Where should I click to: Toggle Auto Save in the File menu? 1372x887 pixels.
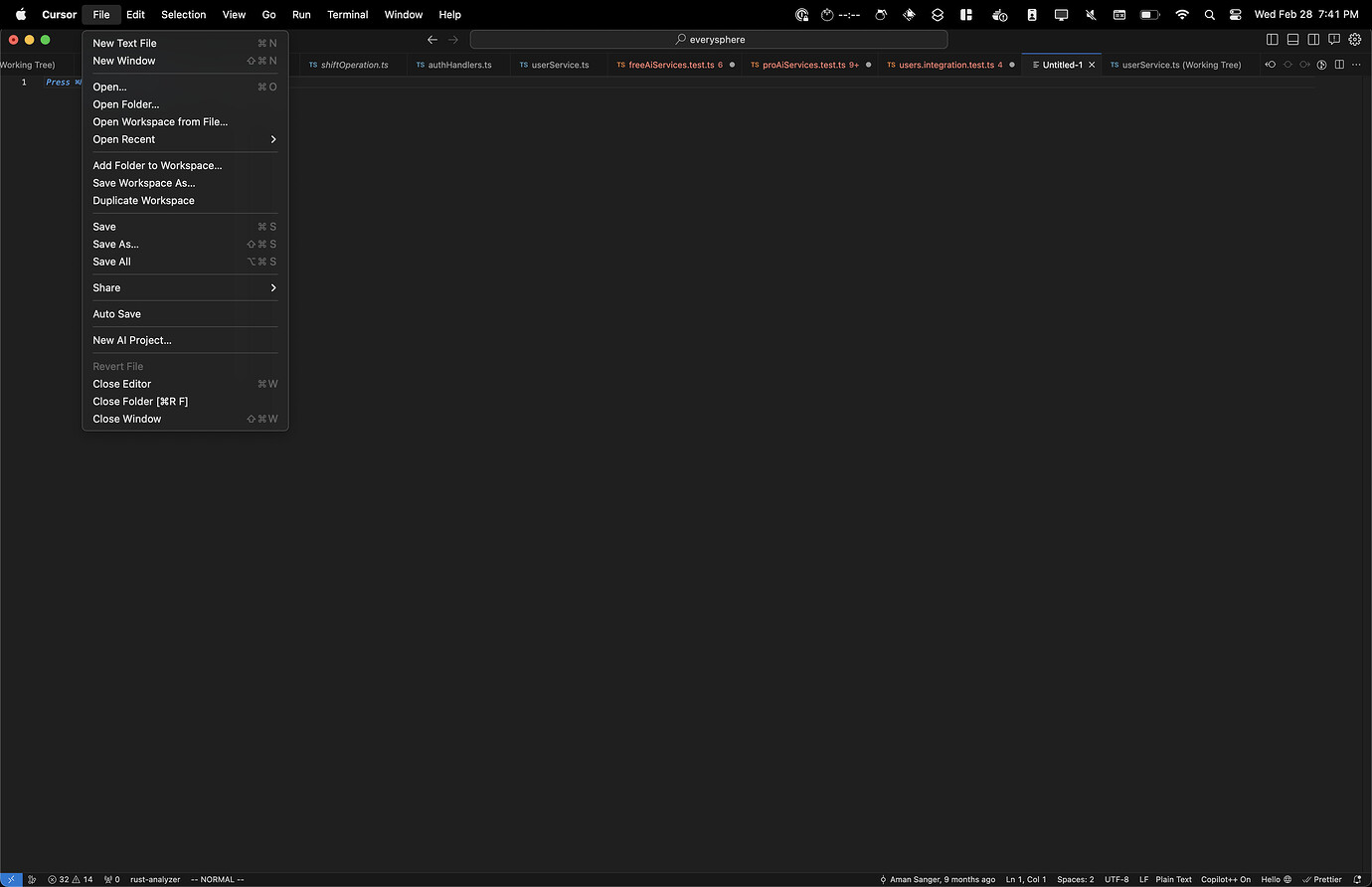coord(116,313)
